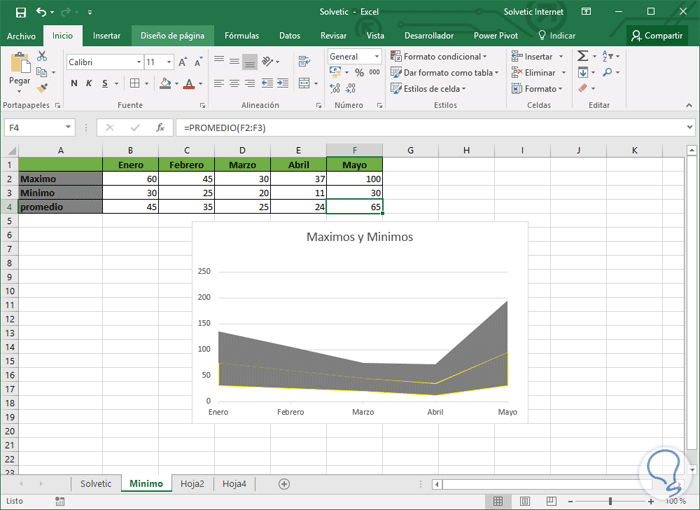Toggle underline (S) formatting
700x510 pixels.
[104, 83]
